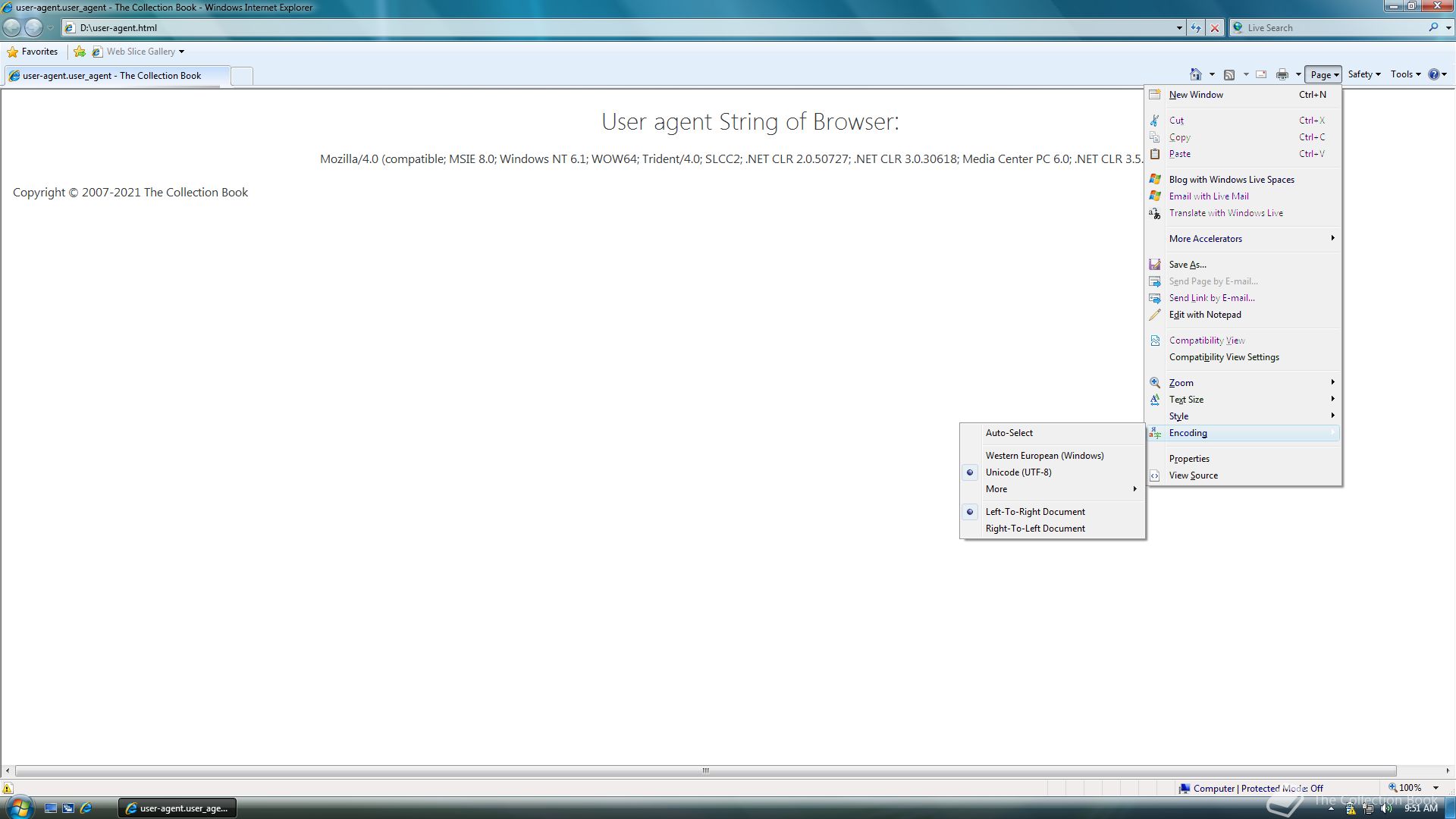Click the Home toolbar icon
Image resolution: width=1456 pixels, height=819 pixels.
coord(1196,74)
